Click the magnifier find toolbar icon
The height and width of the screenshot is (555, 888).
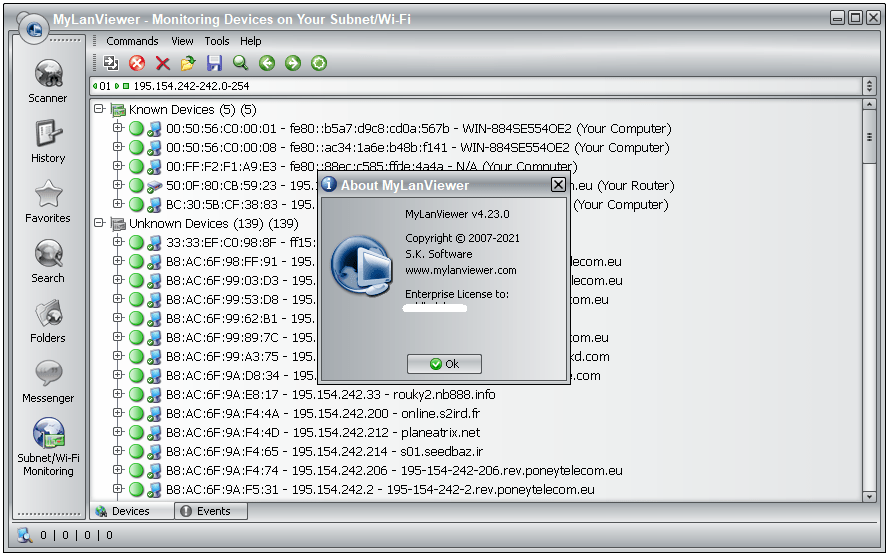point(241,63)
